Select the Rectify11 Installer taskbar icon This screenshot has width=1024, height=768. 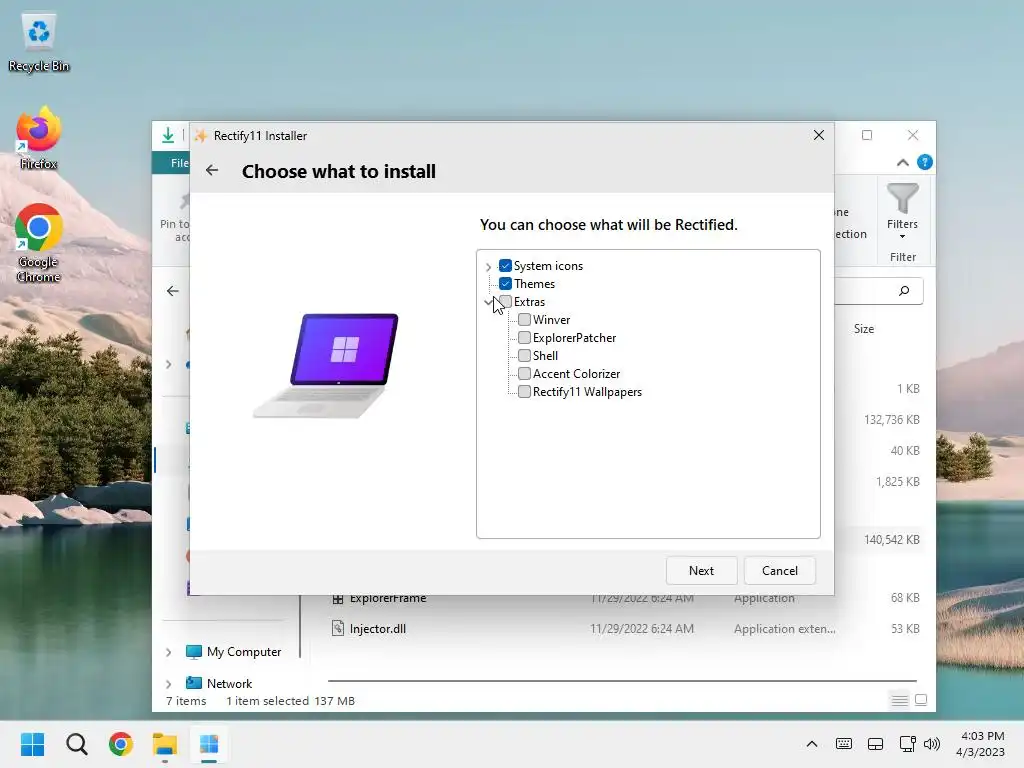pyautogui.click(x=209, y=744)
